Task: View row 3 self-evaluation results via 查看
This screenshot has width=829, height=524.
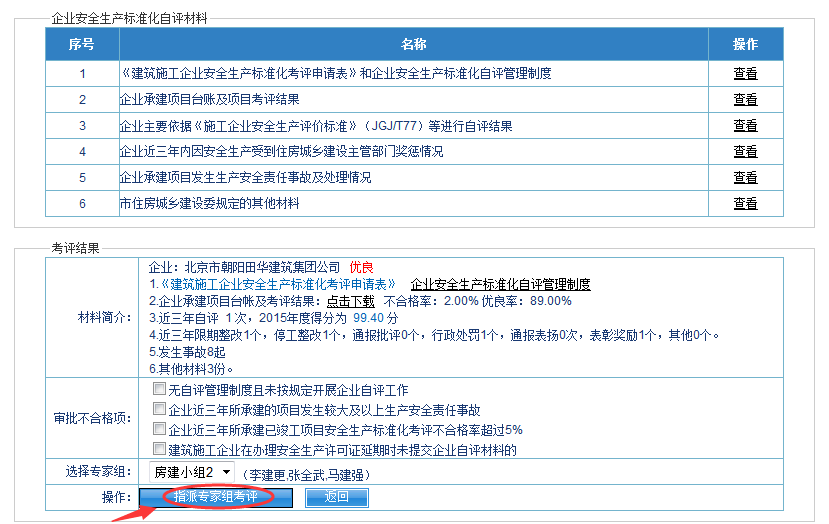Action: 745,125
